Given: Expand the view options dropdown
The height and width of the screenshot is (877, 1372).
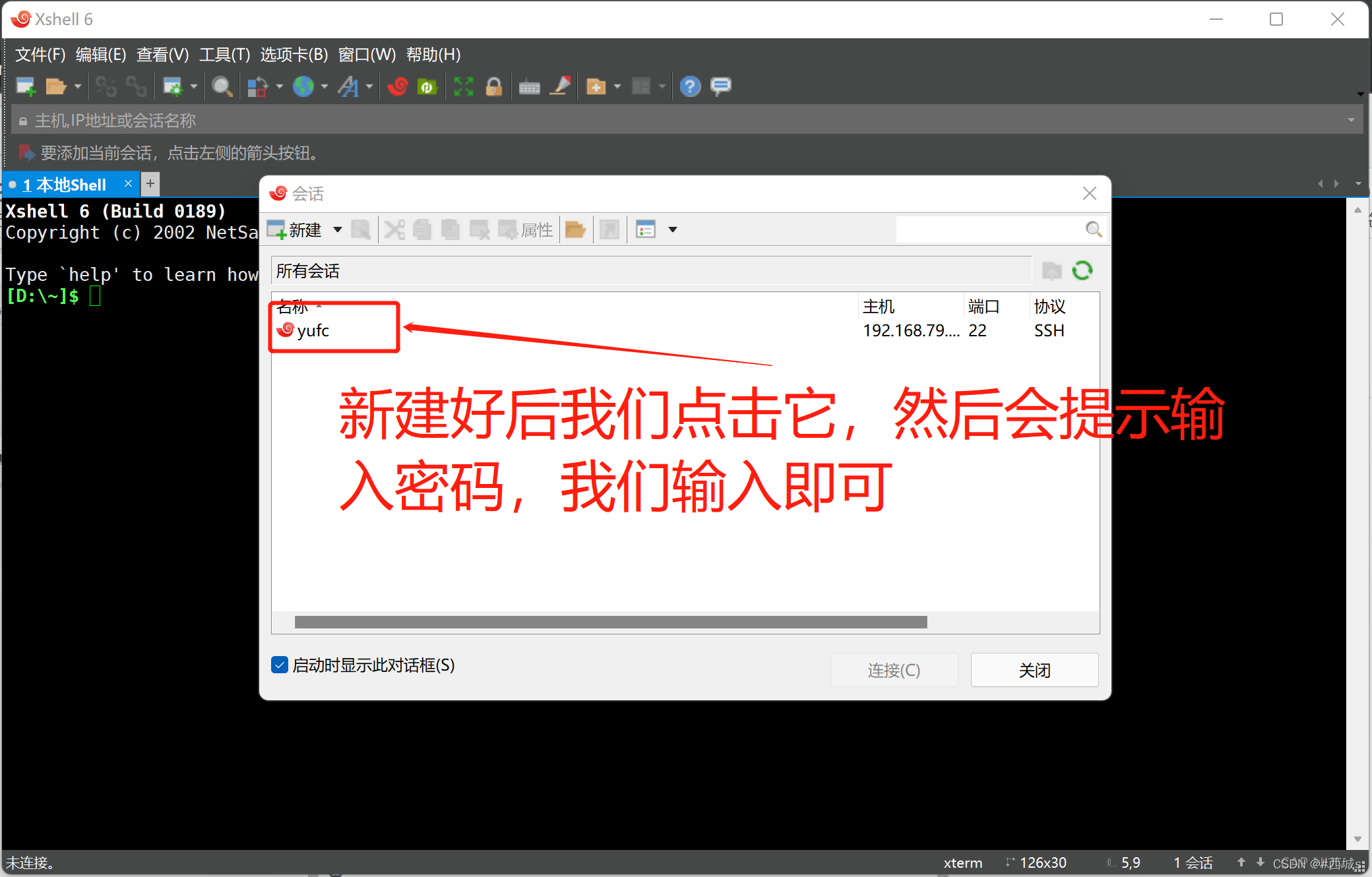Looking at the screenshot, I should (x=672, y=229).
